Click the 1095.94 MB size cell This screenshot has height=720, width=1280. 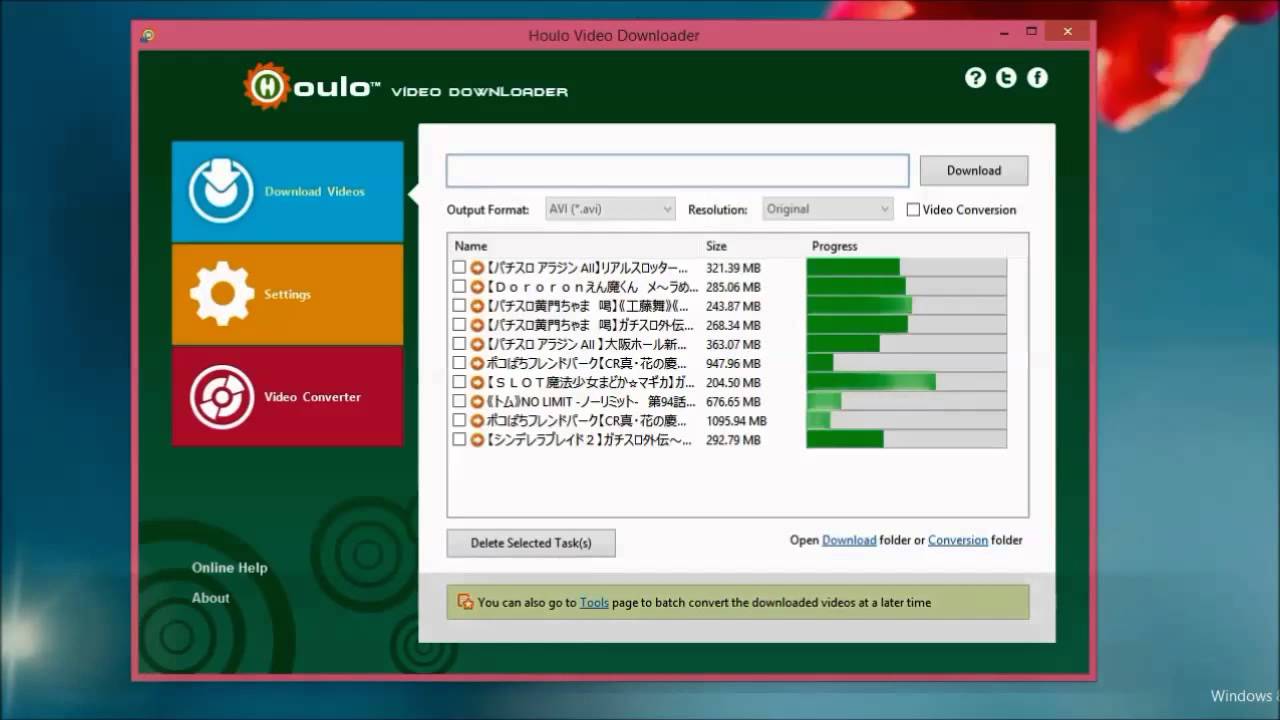pos(736,421)
